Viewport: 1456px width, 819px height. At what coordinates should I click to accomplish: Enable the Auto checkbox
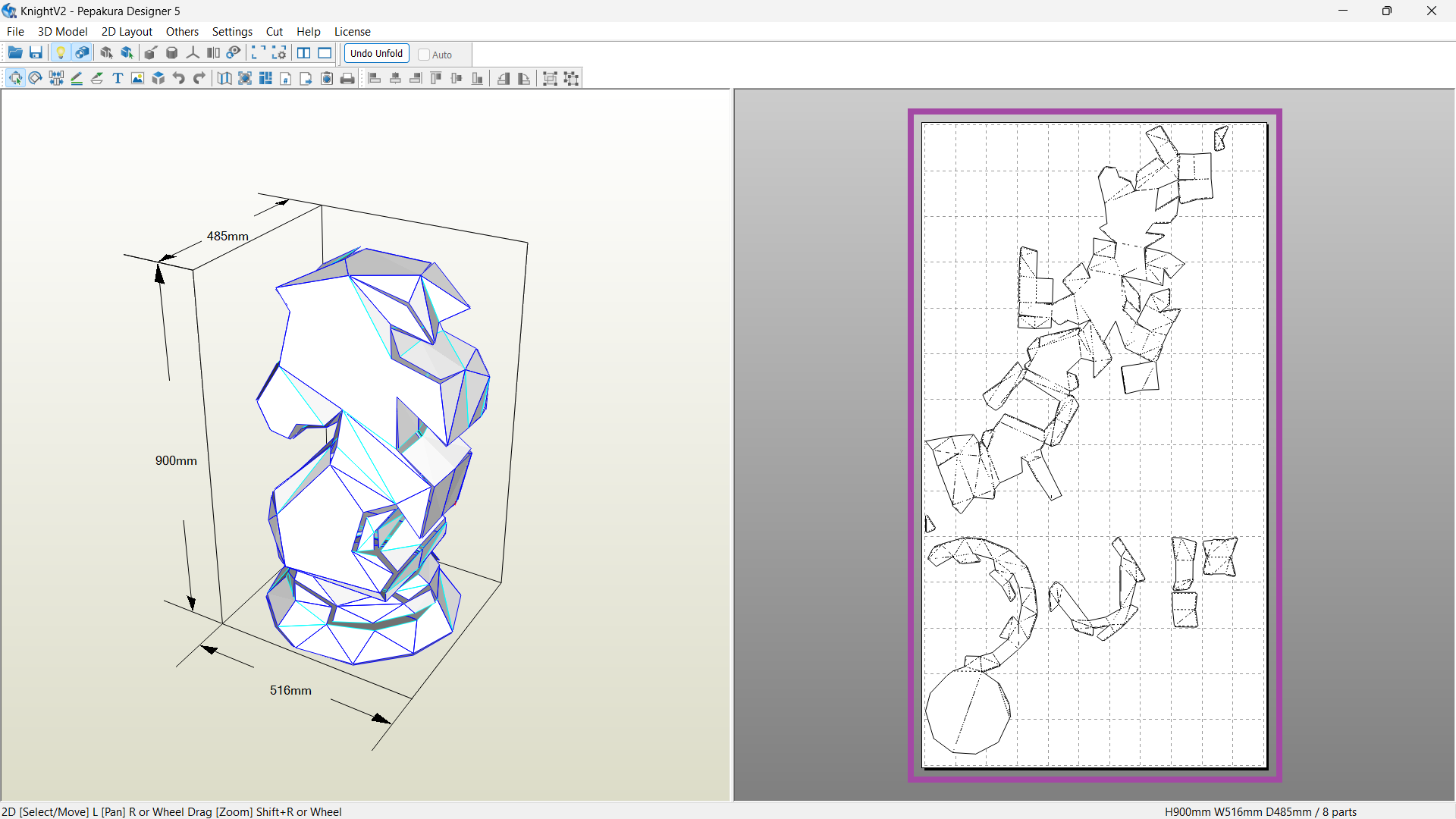(425, 55)
